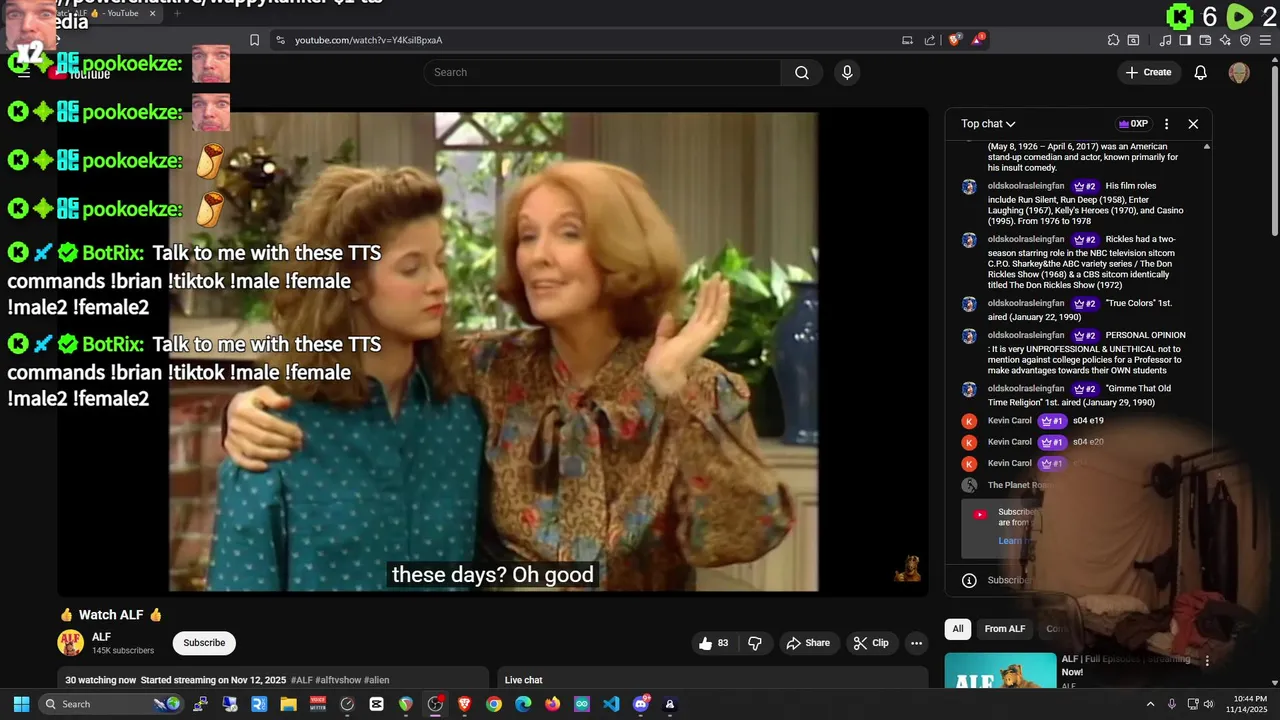Click the 0XP points badge in chat

(1133, 124)
